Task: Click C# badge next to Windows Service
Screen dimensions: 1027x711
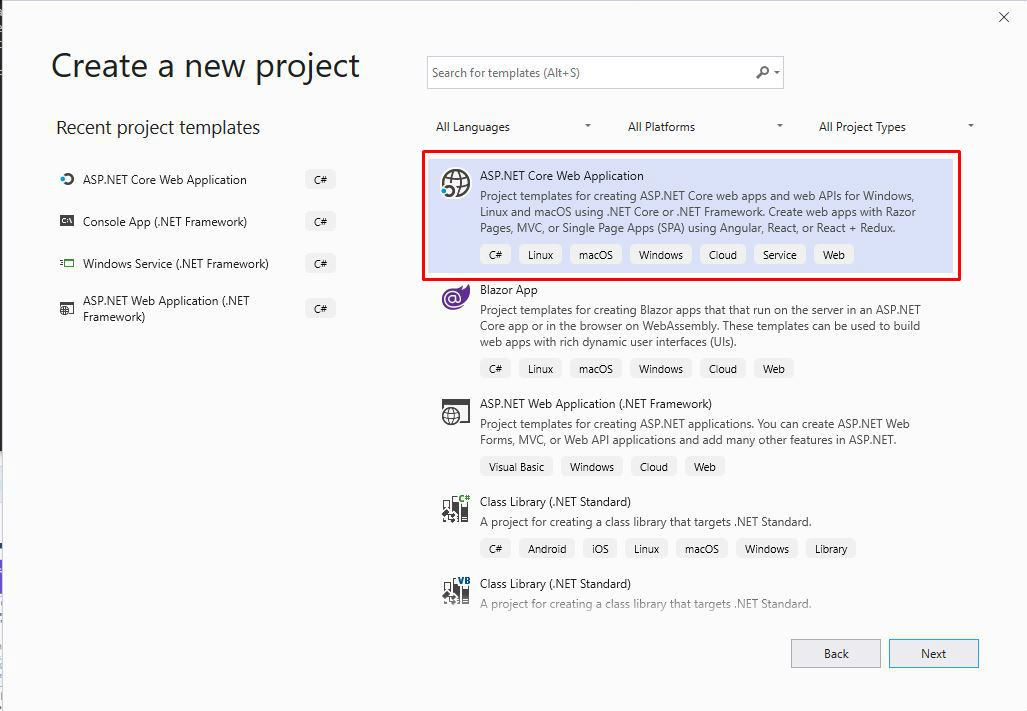Action: [320, 263]
